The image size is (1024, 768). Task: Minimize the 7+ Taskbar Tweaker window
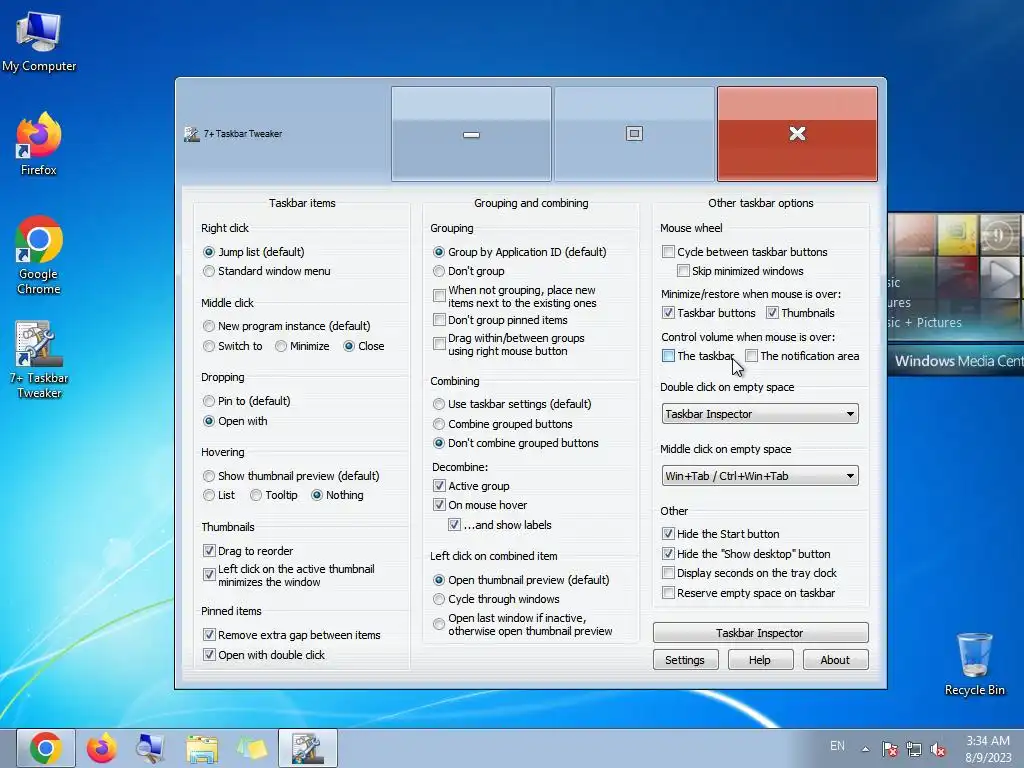pos(472,134)
